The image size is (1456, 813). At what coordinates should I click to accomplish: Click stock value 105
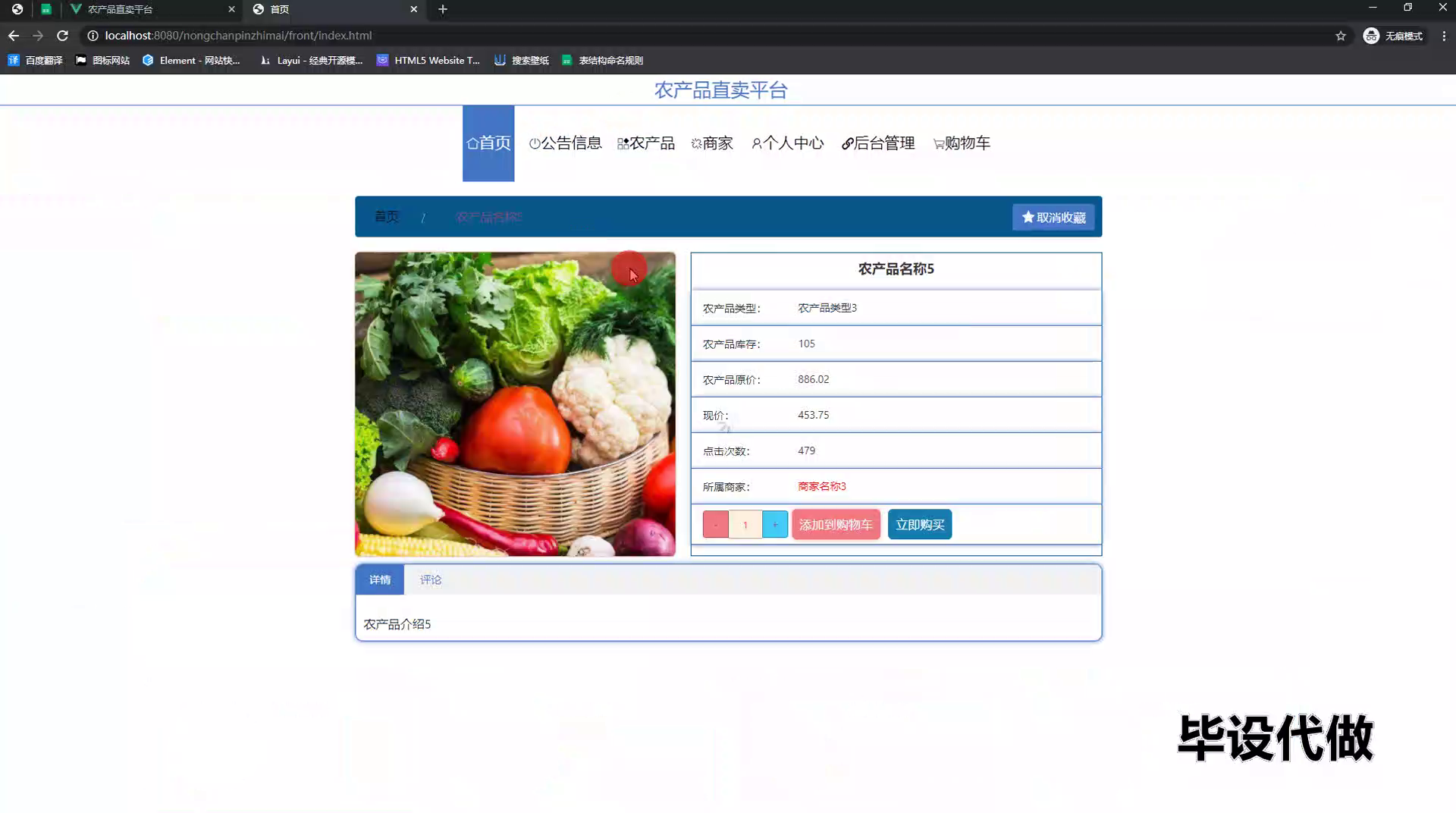806,344
